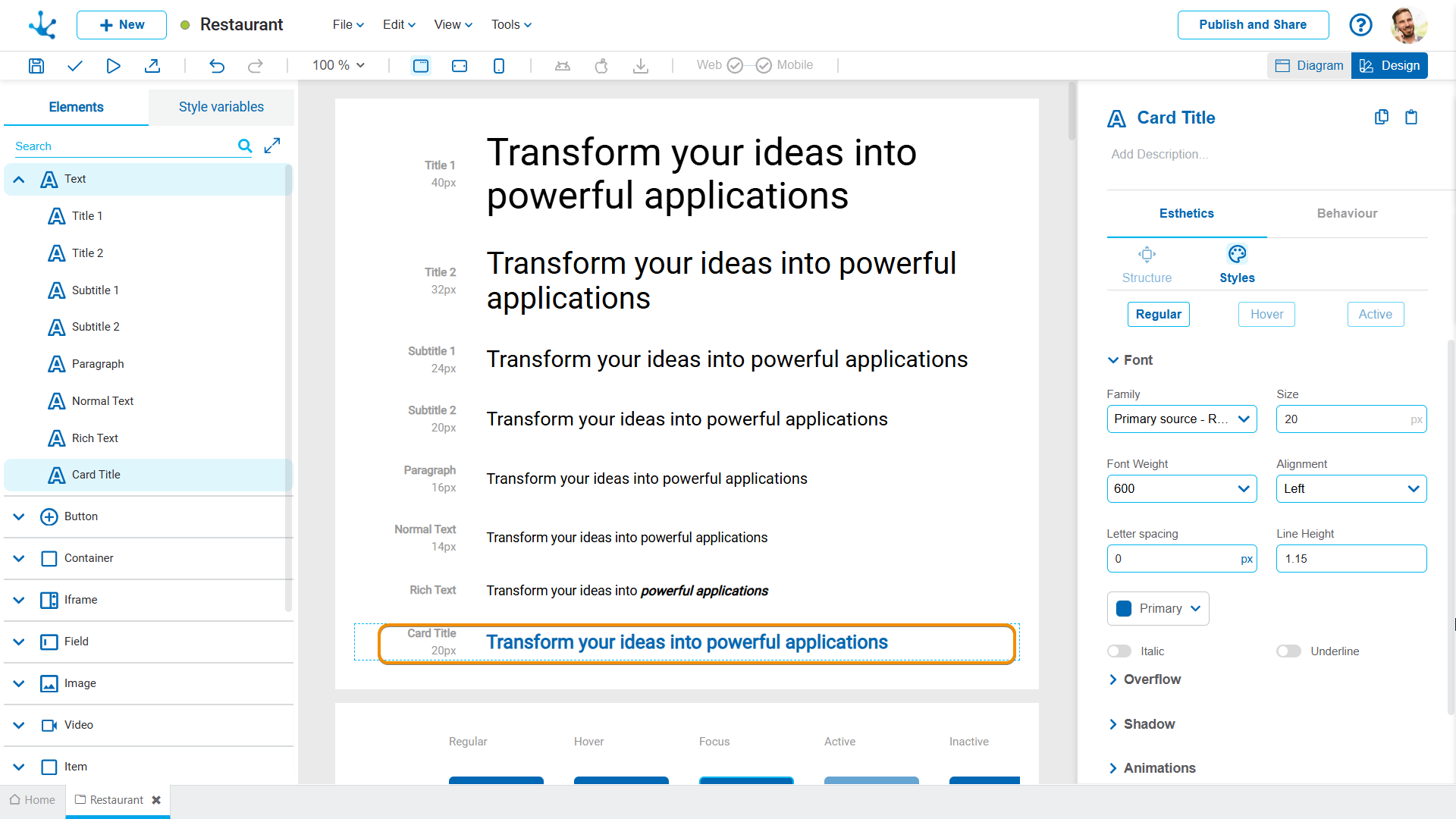Expand the Shadow section
The width and height of the screenshot is (1456, 819).
point(1149,724)
